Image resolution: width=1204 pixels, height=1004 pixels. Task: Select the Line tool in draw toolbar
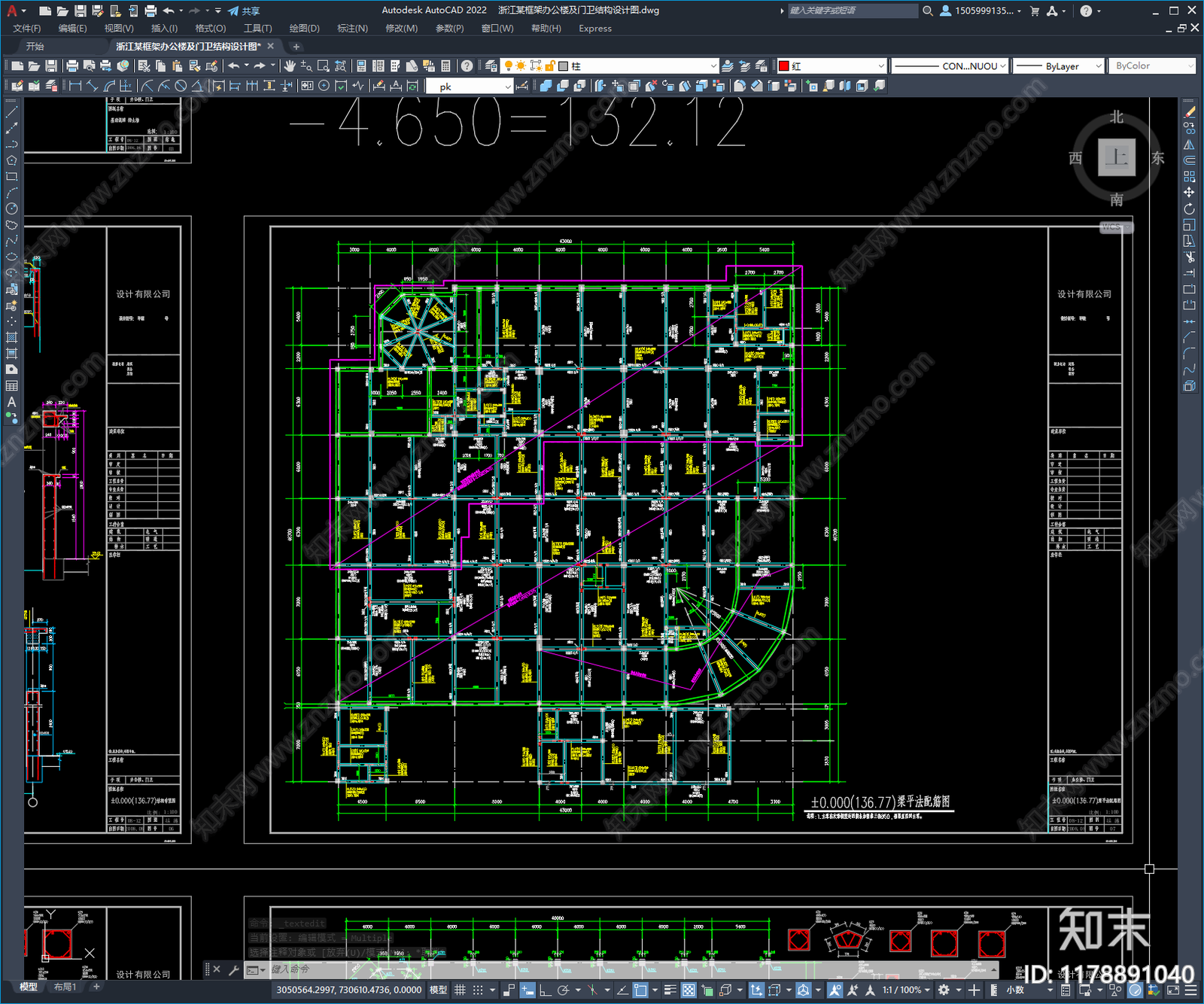click(11, 112)
